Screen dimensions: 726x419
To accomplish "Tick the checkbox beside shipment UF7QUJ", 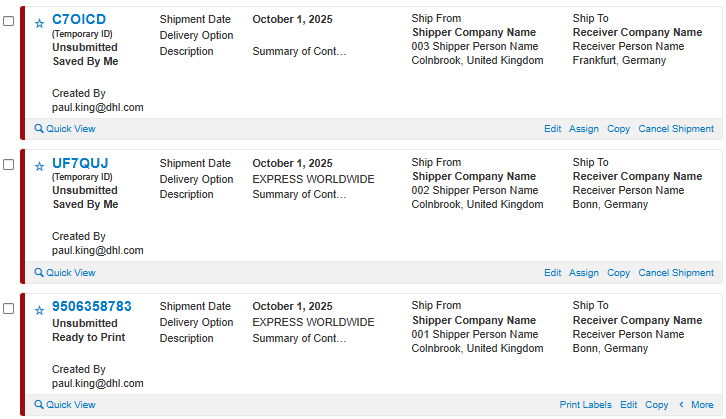I will pyautogui.click(x=9, y=165).
